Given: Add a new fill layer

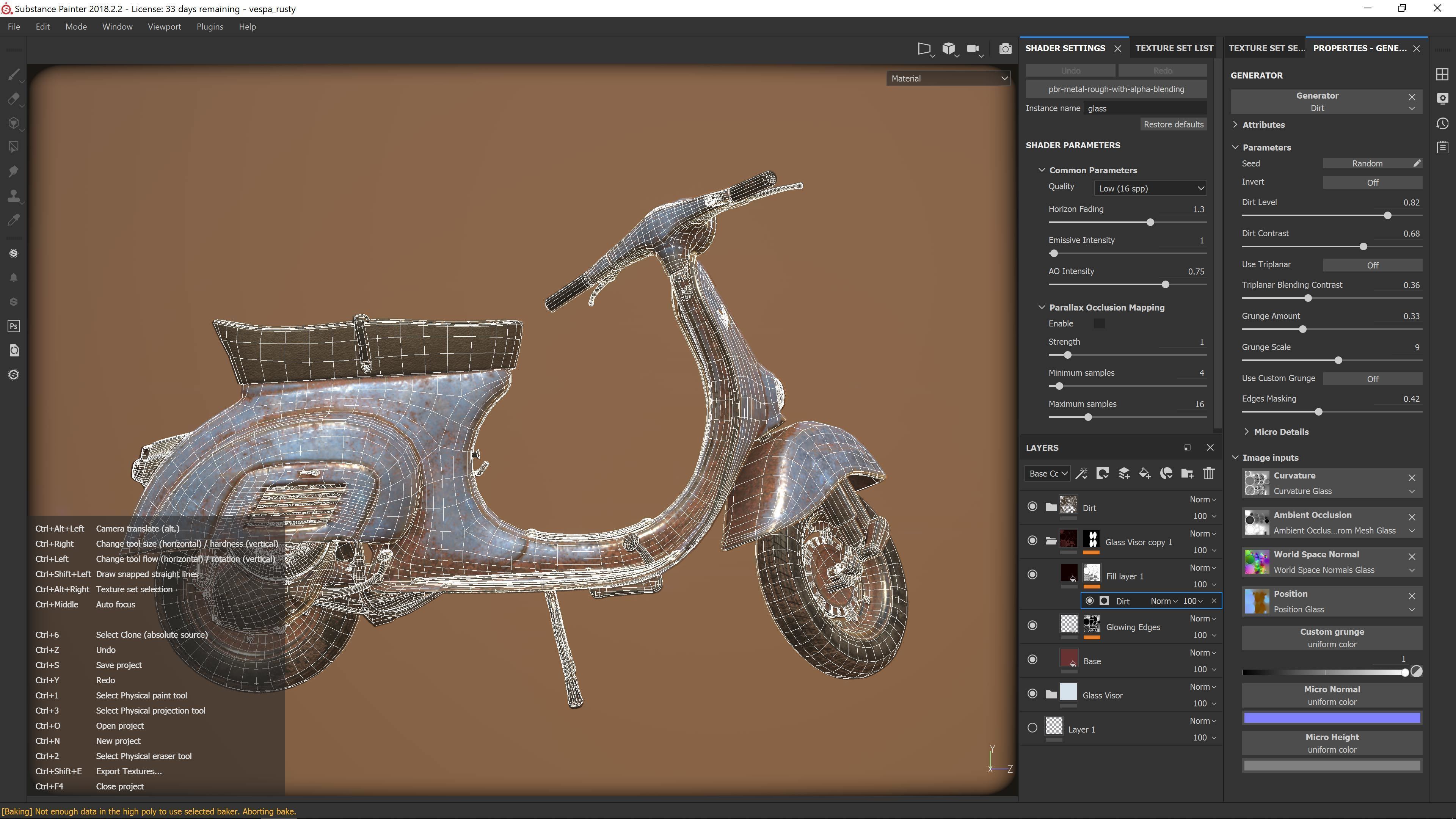Looking at the screenshot, I should (x=1145, y=474).
